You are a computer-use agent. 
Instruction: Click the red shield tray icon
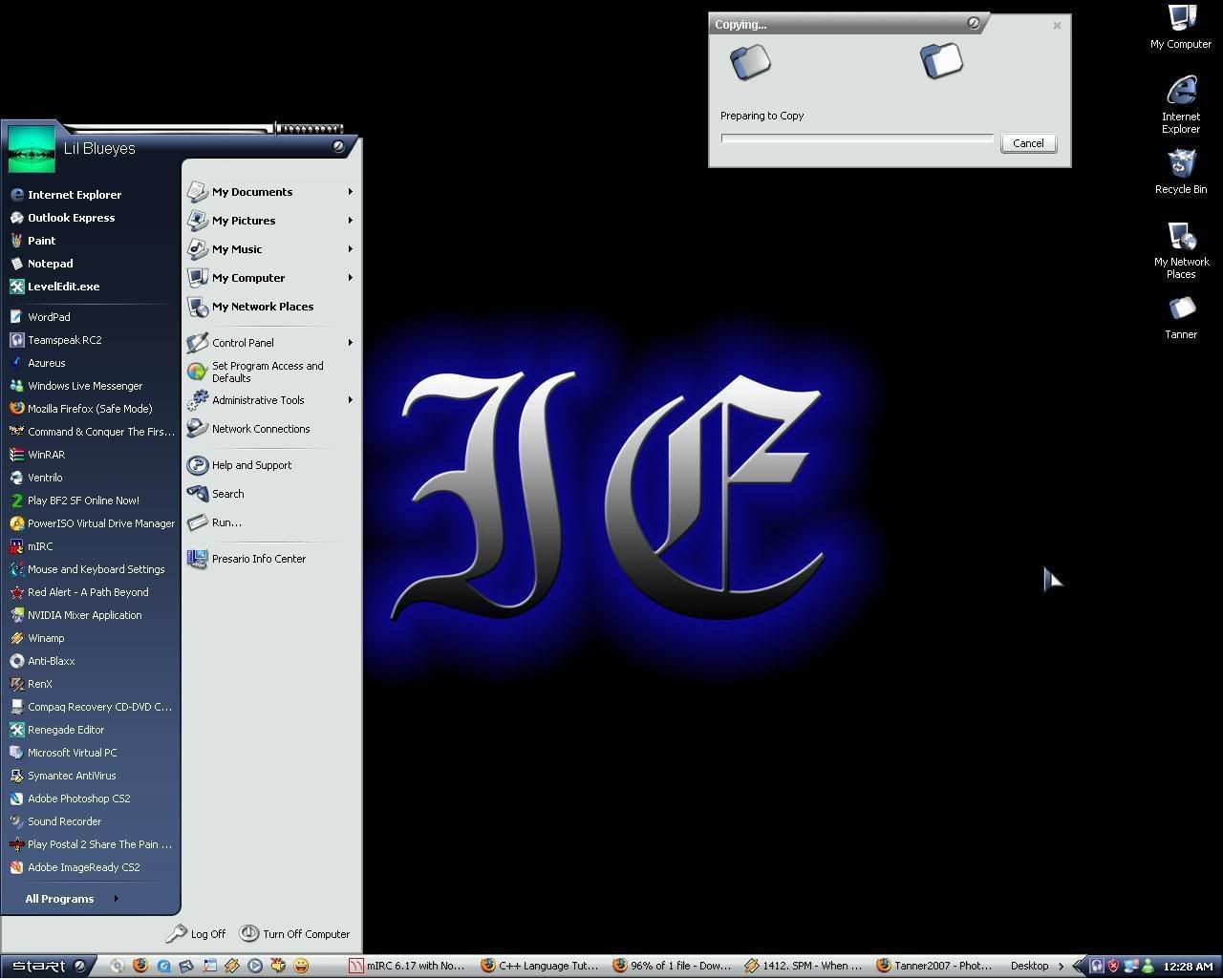(x=1113, y=966)
